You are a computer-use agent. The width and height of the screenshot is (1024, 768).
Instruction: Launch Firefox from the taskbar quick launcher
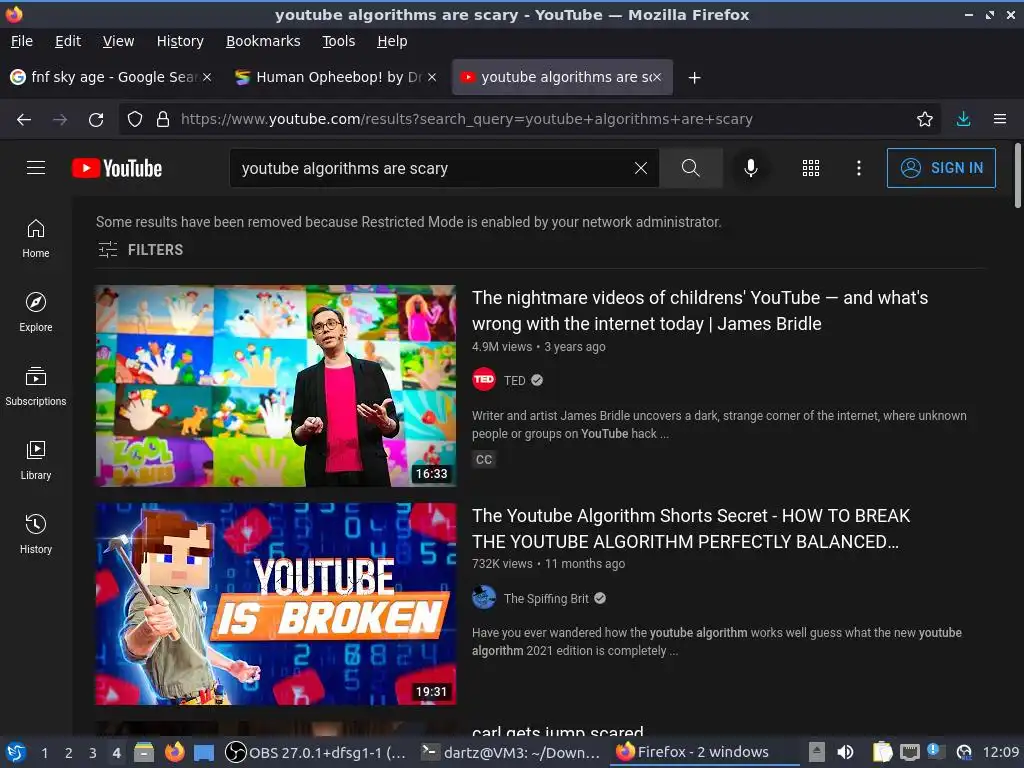click(x=174, y=752)
